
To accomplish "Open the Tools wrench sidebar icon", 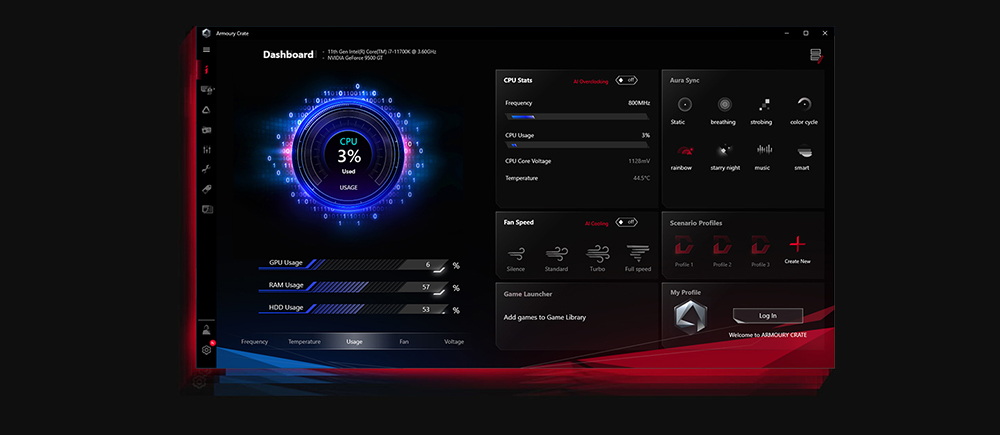I will pyautogui.click(x=206, y=170).
